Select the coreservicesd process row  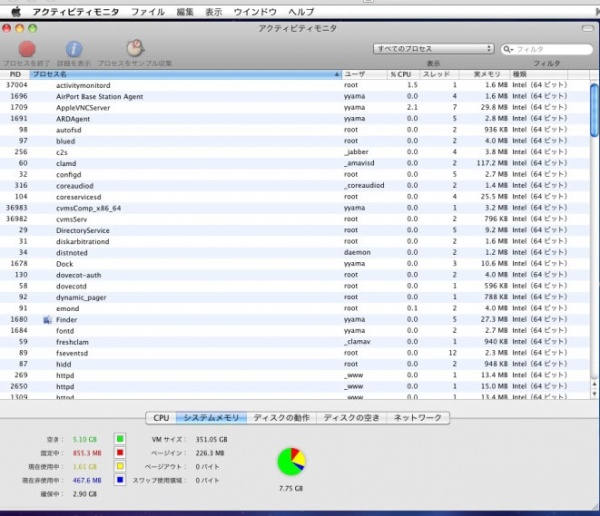[x=295, y=197]
